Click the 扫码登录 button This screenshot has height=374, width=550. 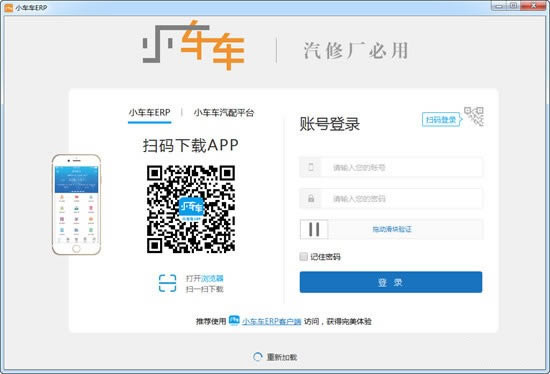[441, 120]
